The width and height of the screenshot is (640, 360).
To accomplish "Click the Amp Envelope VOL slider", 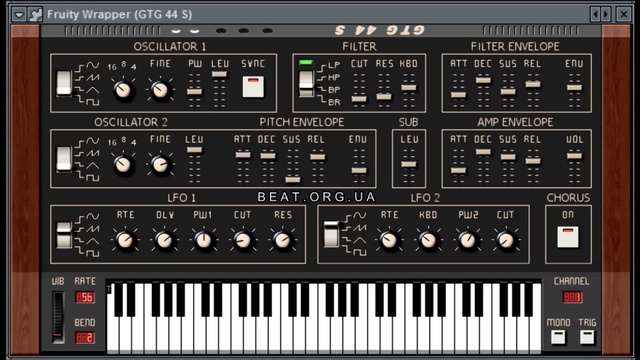I will tap(574, 156).
